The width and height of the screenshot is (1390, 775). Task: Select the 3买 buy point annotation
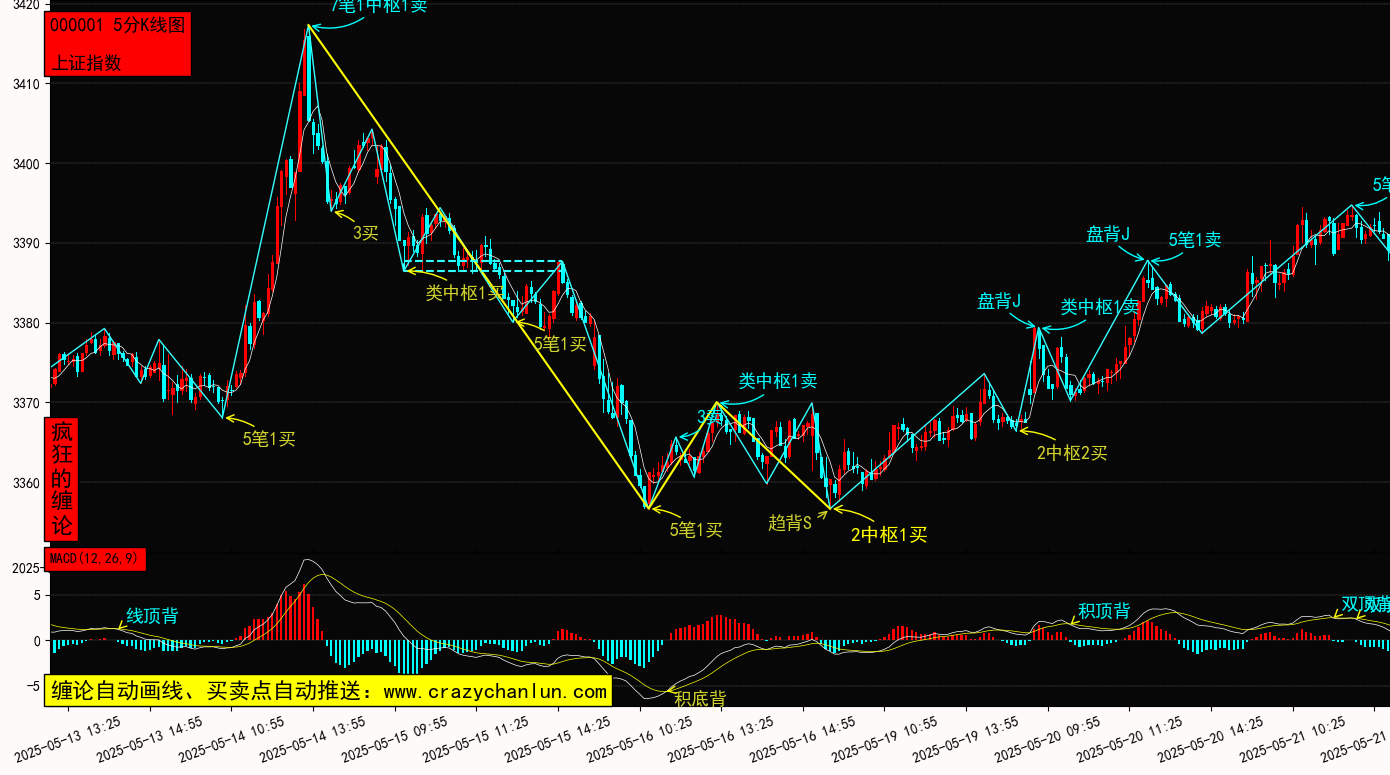(x=365, y=233)
